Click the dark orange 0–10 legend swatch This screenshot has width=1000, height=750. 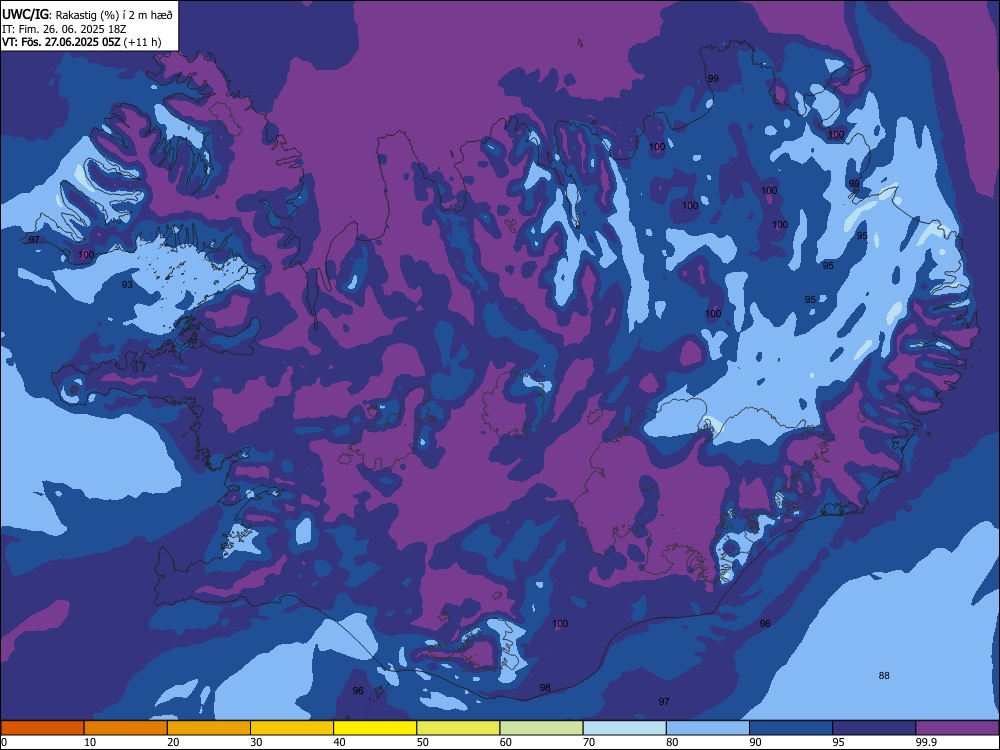click(42, 728)
